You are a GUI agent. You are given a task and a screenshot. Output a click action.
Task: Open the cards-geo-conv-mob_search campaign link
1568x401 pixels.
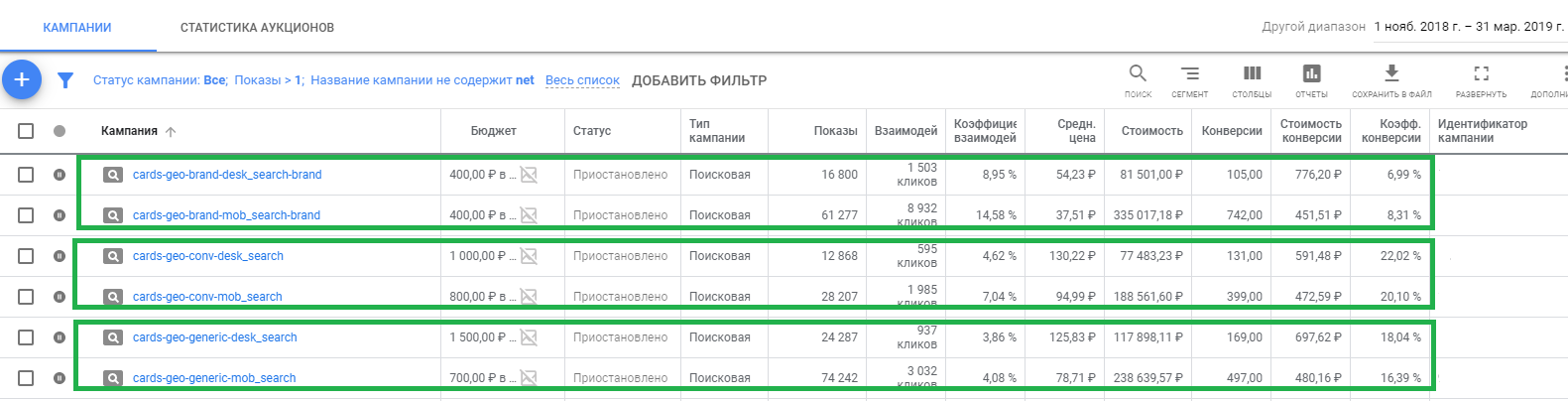[x=207, y=297]
